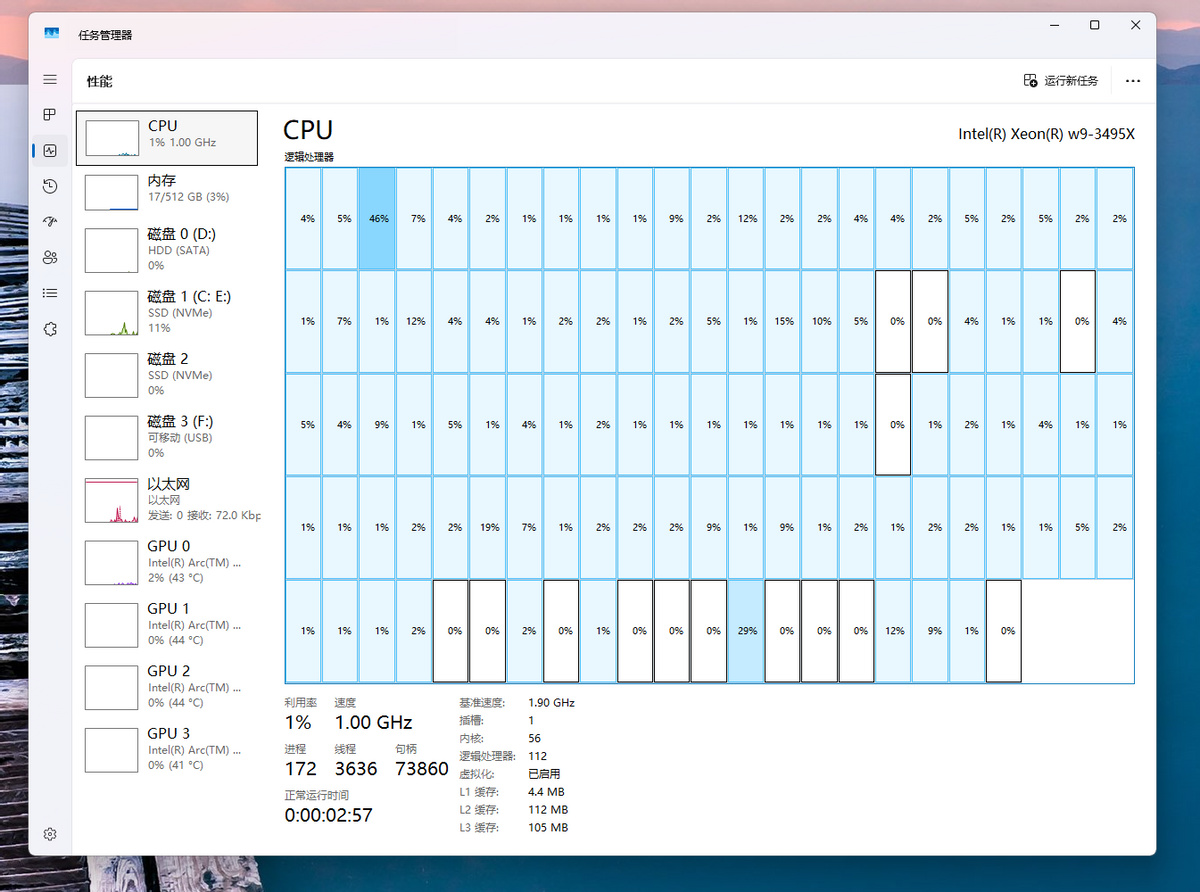This screenshot has height=892, width=1200.
Task: Click the uptime 0:00:02:57 value
Action: pos(329,815)
